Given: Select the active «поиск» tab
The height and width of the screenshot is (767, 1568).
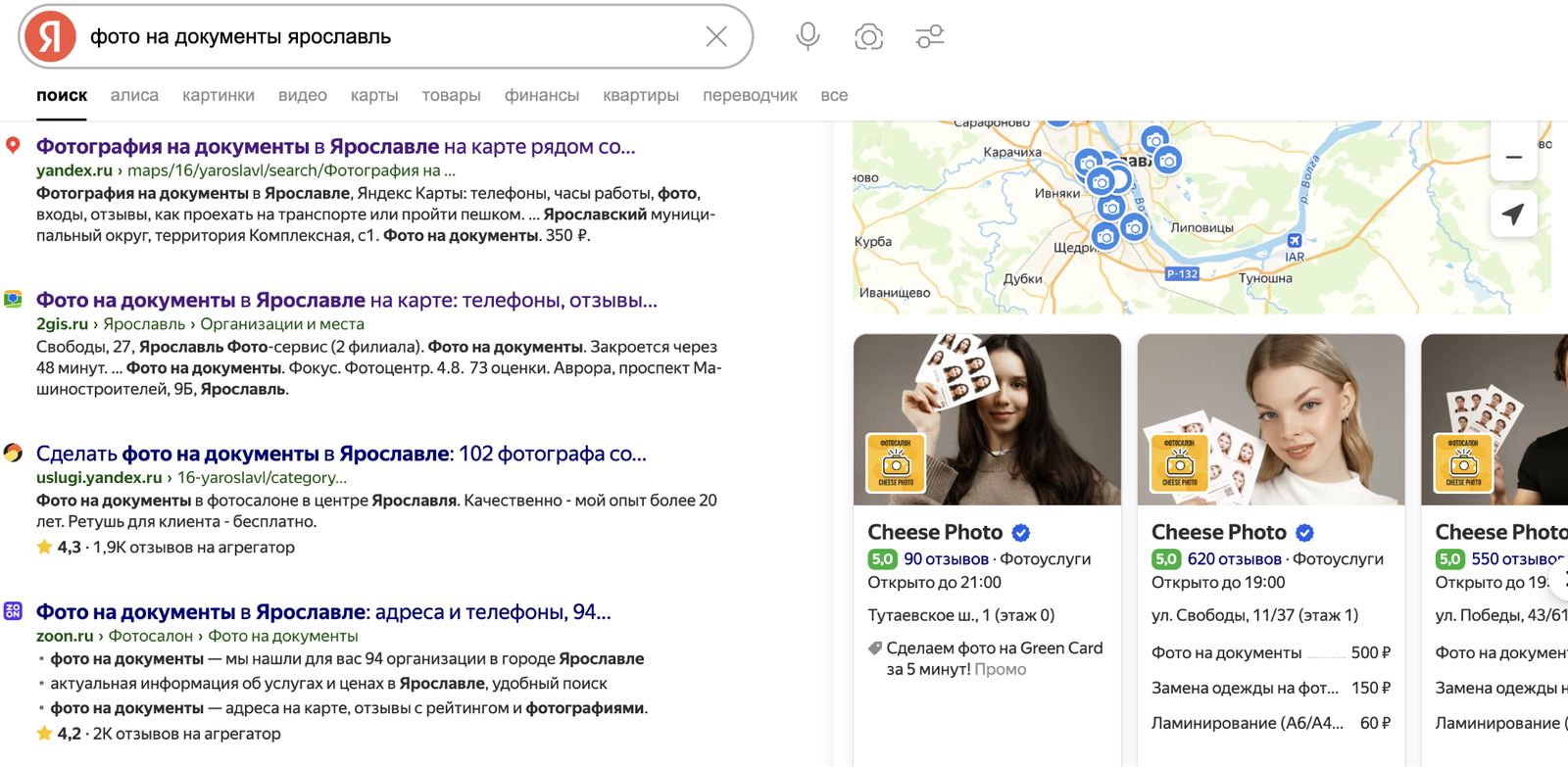Looking at the screenshot, I should tap(62, 95).
